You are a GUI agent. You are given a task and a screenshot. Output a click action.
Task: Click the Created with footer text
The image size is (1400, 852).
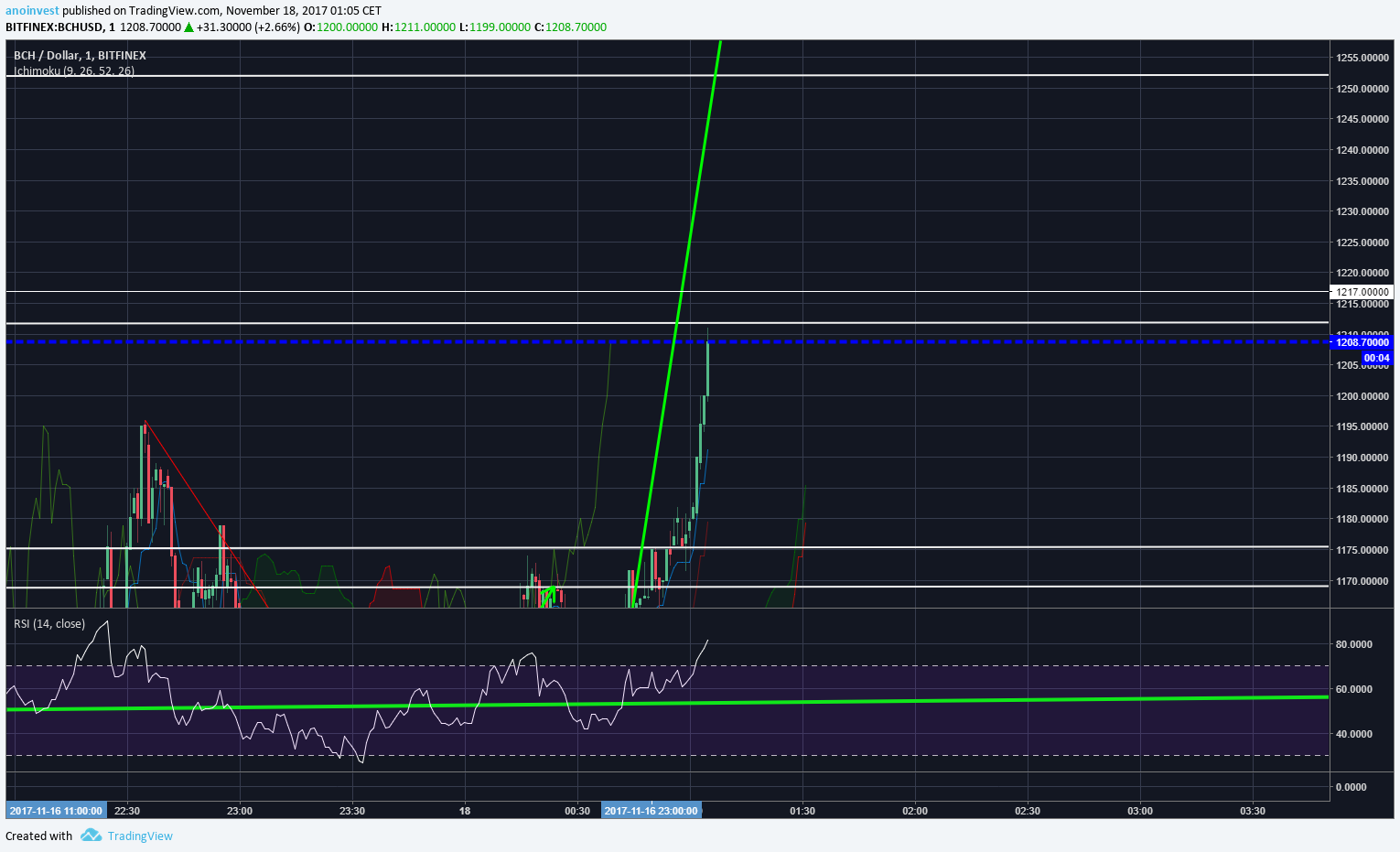coord(39,836)
